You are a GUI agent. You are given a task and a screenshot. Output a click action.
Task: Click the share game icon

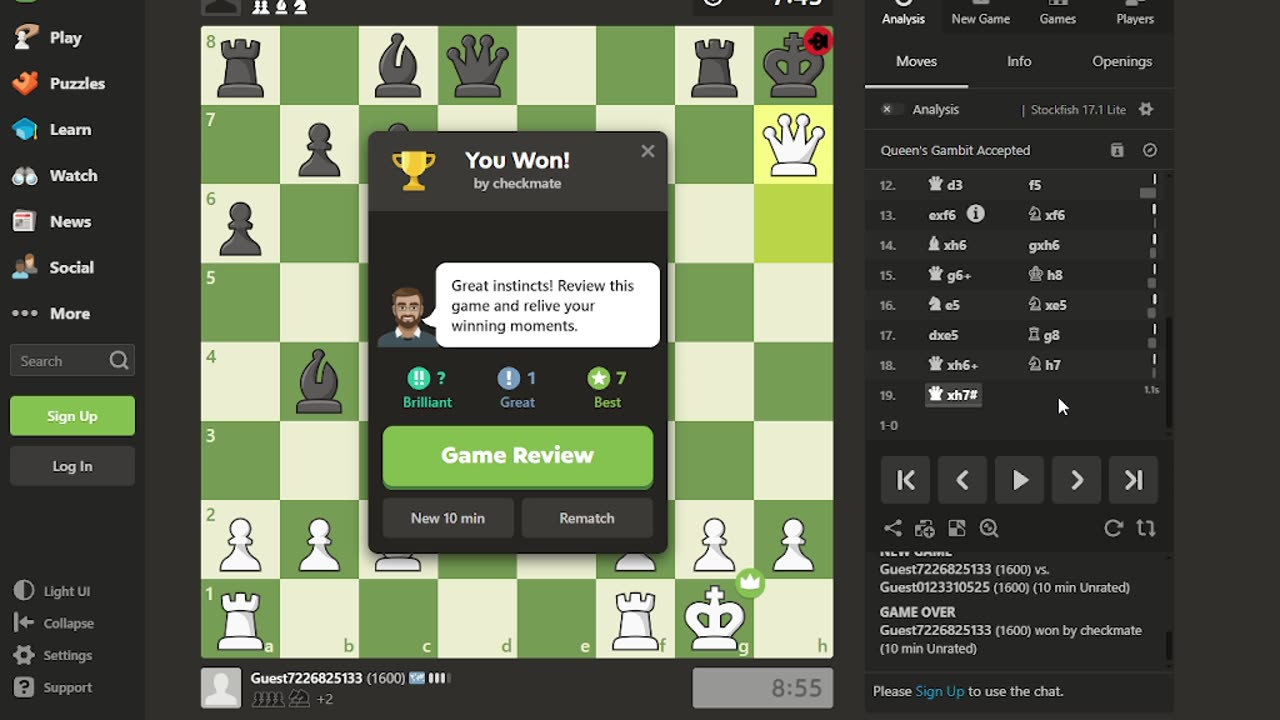[892, 528]
